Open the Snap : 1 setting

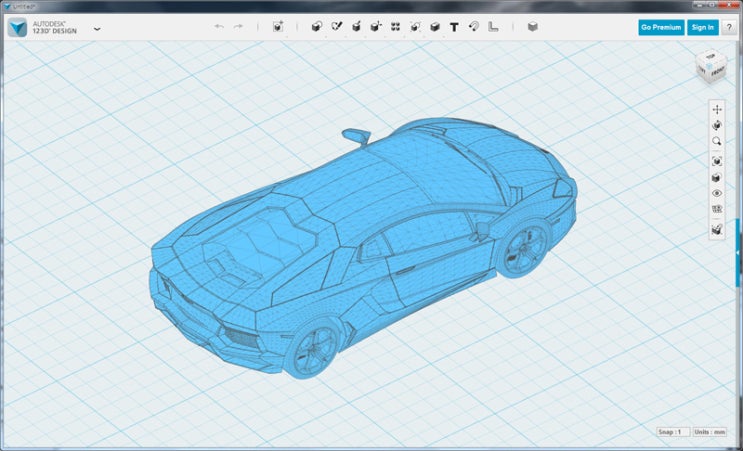(673, 432)
